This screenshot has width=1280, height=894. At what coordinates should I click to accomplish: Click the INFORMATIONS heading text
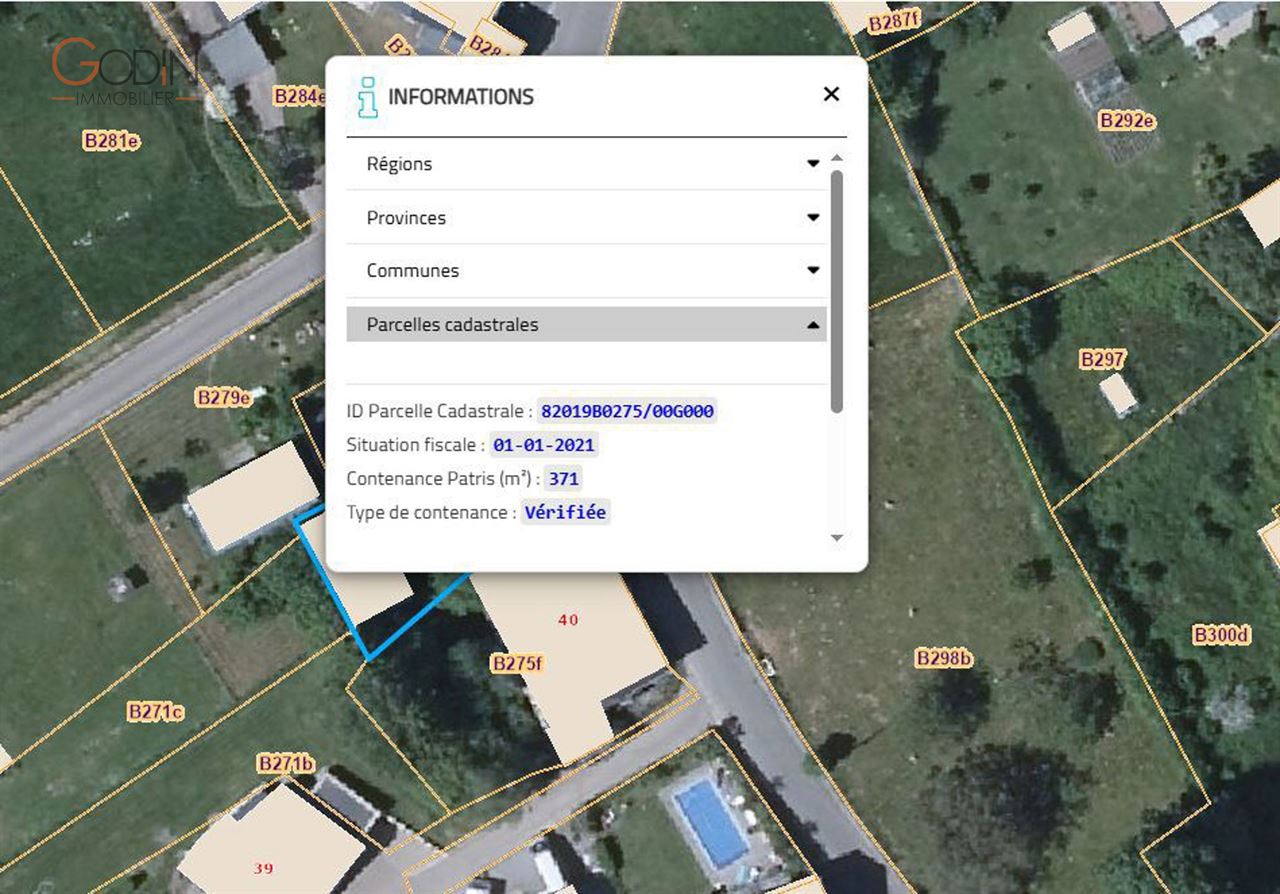(461, 97)
